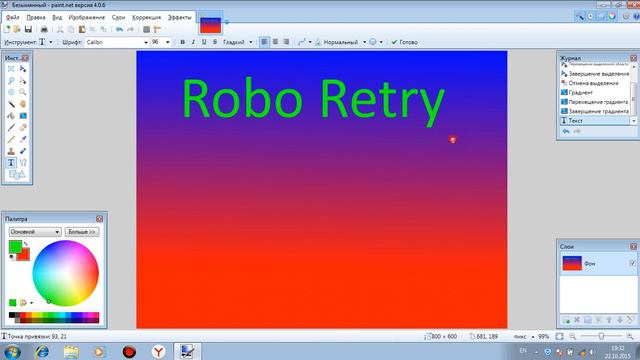
Task: Open the Инструмент tool chooser dropdown
Action: pyautogui.click(x=51, y=42)
